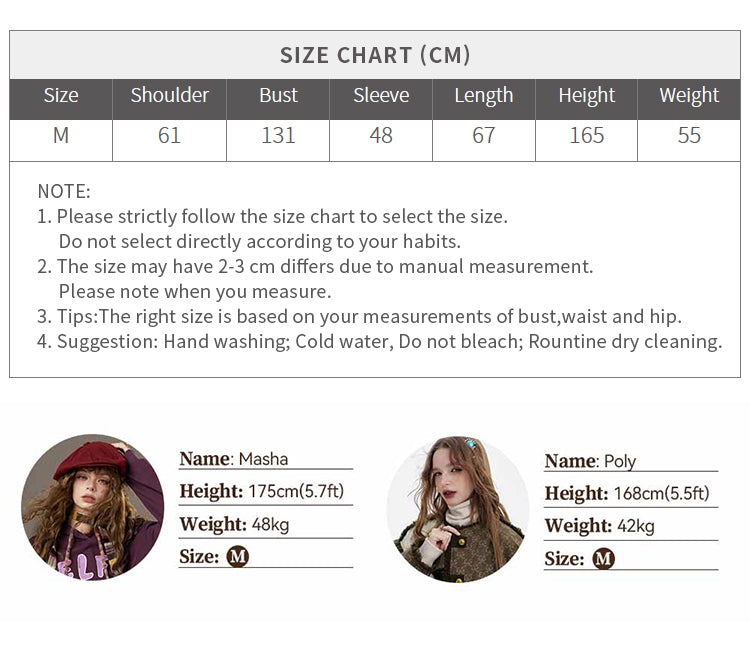The height and width of the screenshot is (656, 750).
Task: Click Masha's height 175cm(5.7ft) text
Action: click(296, 491)
